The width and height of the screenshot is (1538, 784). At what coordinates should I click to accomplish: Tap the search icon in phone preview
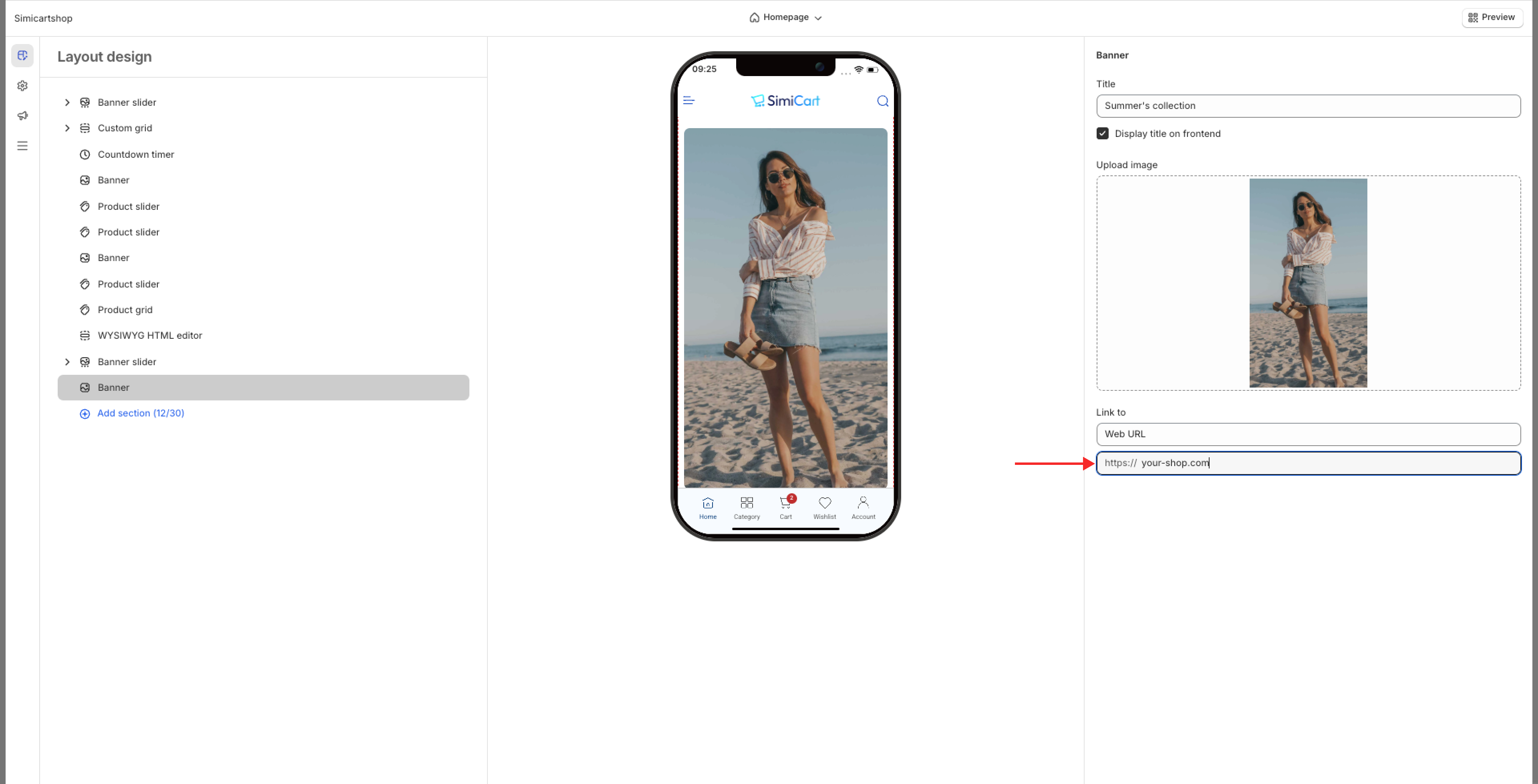click(x=882, y=101)
